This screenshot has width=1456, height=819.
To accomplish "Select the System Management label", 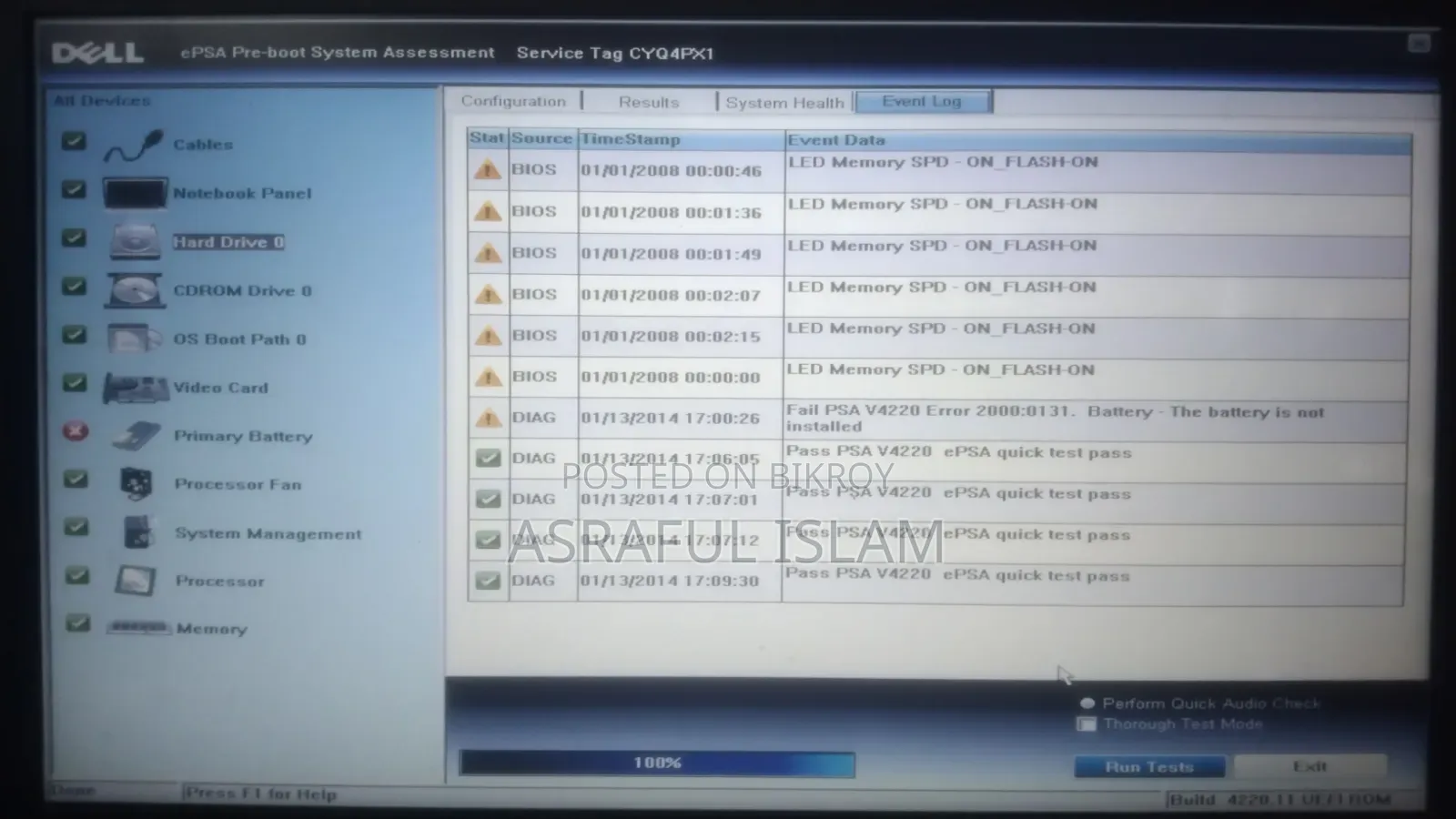I will [x=268, y=533].
